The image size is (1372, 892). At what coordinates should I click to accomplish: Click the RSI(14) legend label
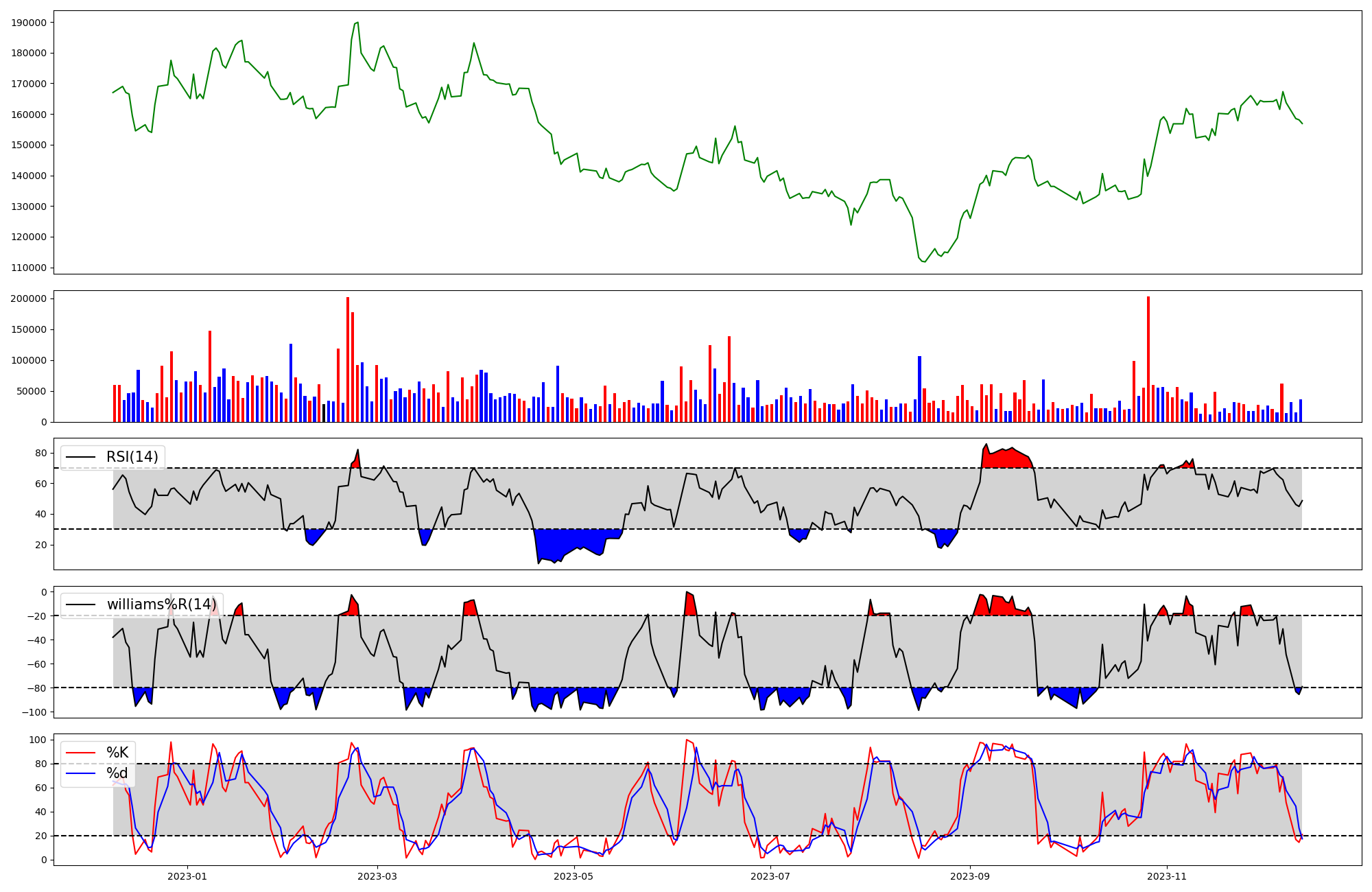(x=132, y=457)
